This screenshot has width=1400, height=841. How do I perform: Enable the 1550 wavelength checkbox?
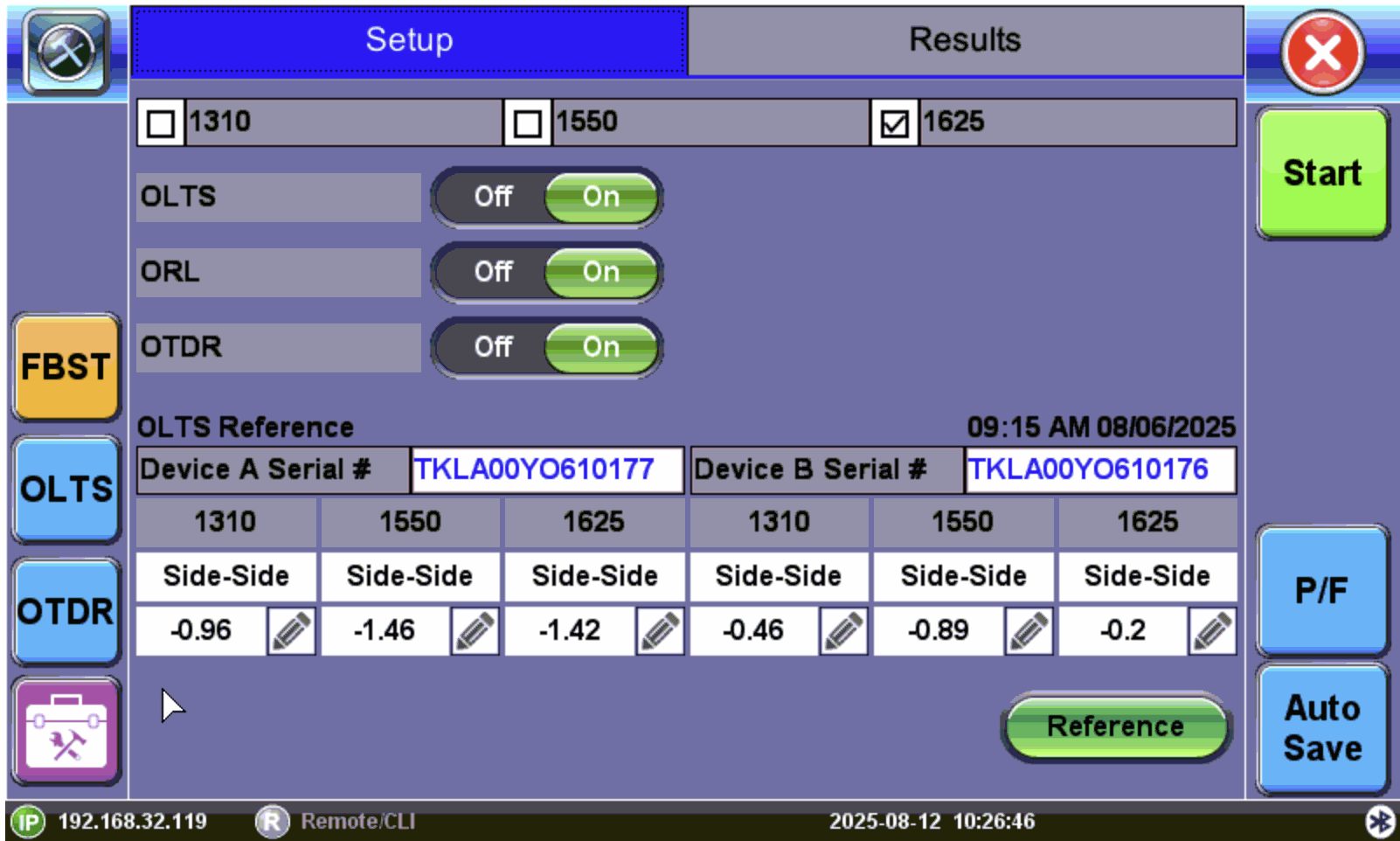tap(528, 122)
